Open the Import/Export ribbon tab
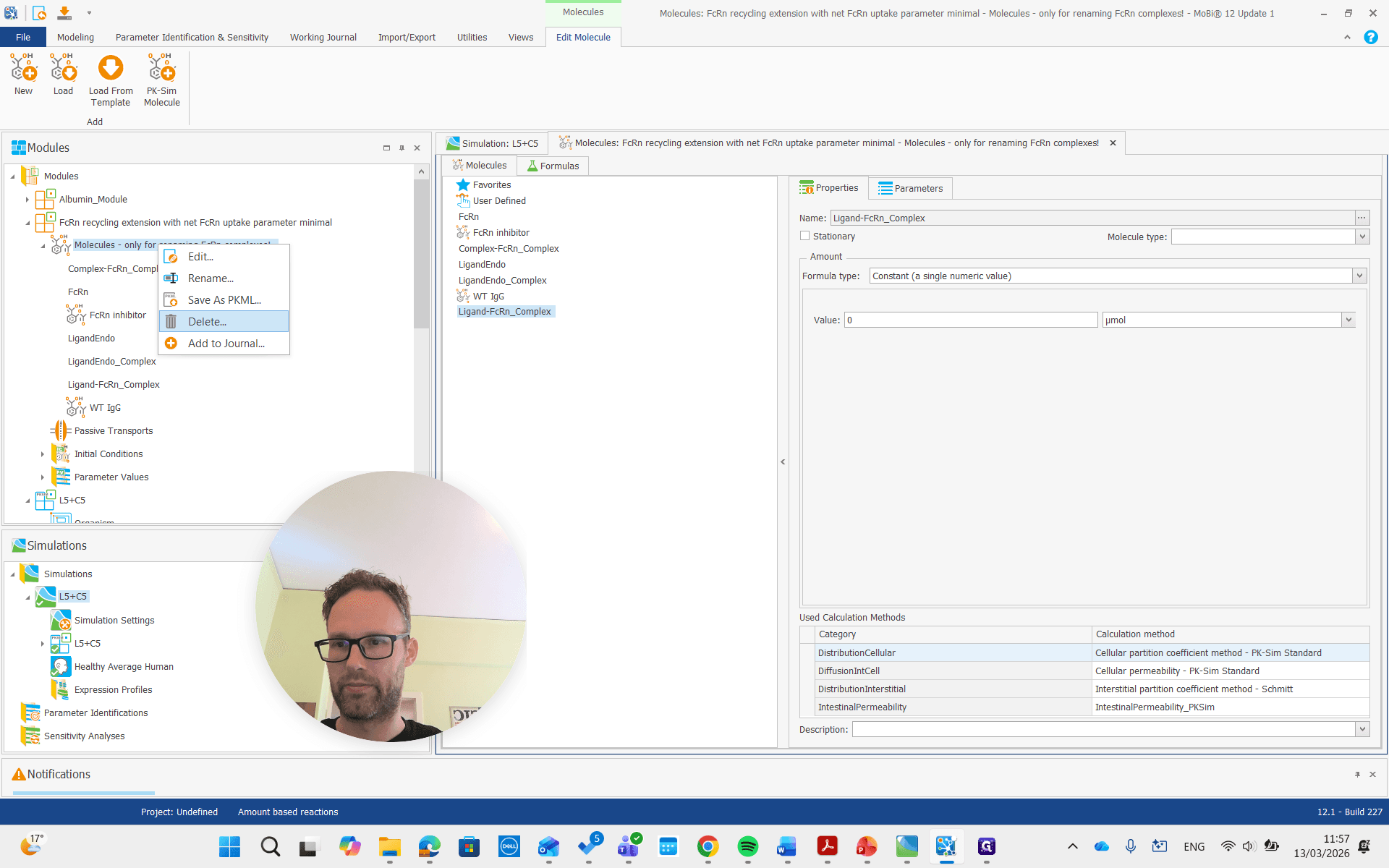The image size is (1389, 868). [407, 38]
